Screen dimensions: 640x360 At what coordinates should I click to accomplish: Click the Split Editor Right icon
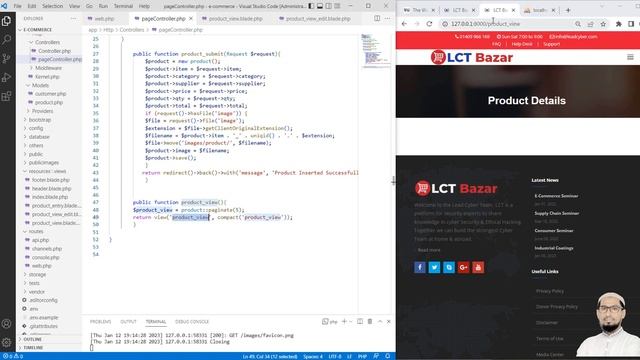coord(377,18)
